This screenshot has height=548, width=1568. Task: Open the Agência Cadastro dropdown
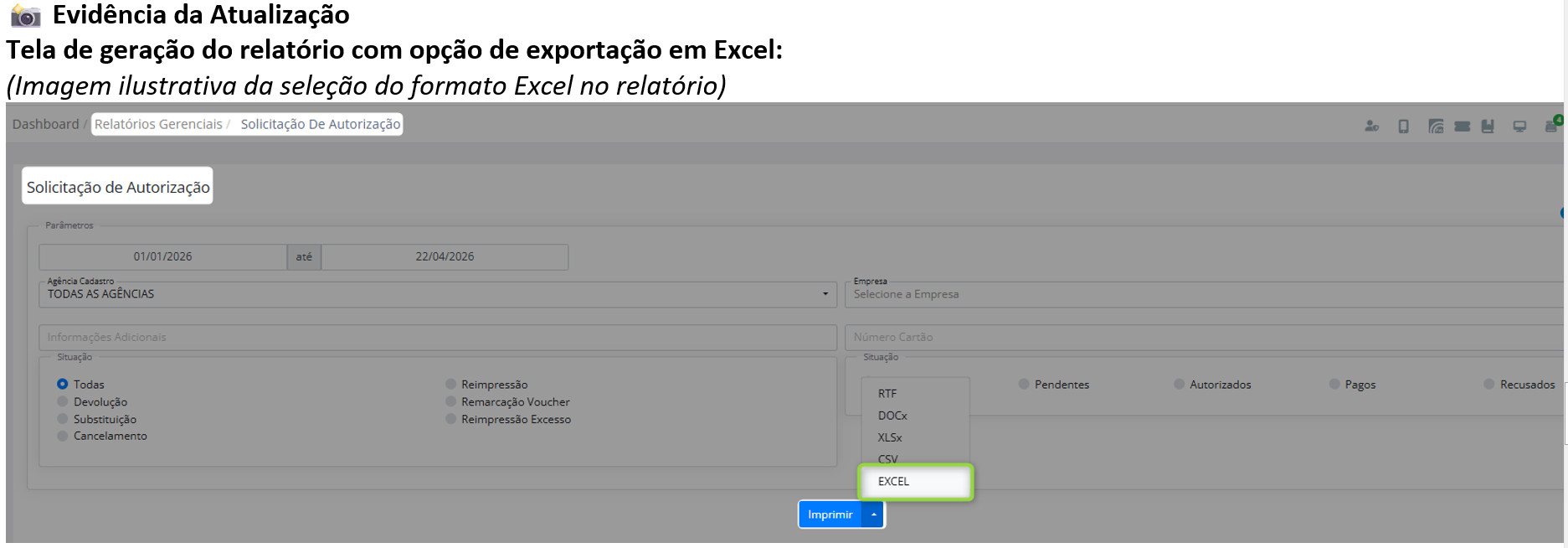click(x=438, y=294)
